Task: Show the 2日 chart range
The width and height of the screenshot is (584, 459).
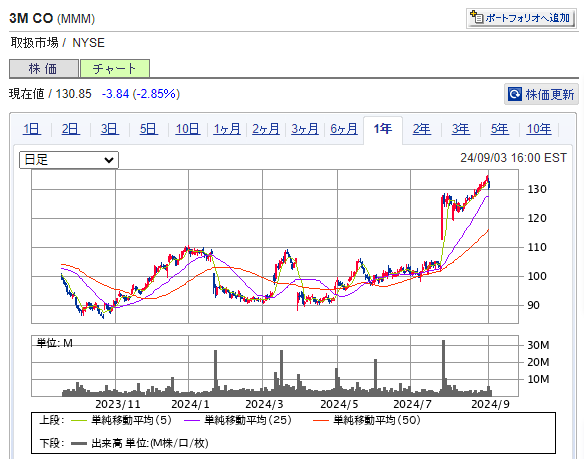Action: tap(71, 129)
